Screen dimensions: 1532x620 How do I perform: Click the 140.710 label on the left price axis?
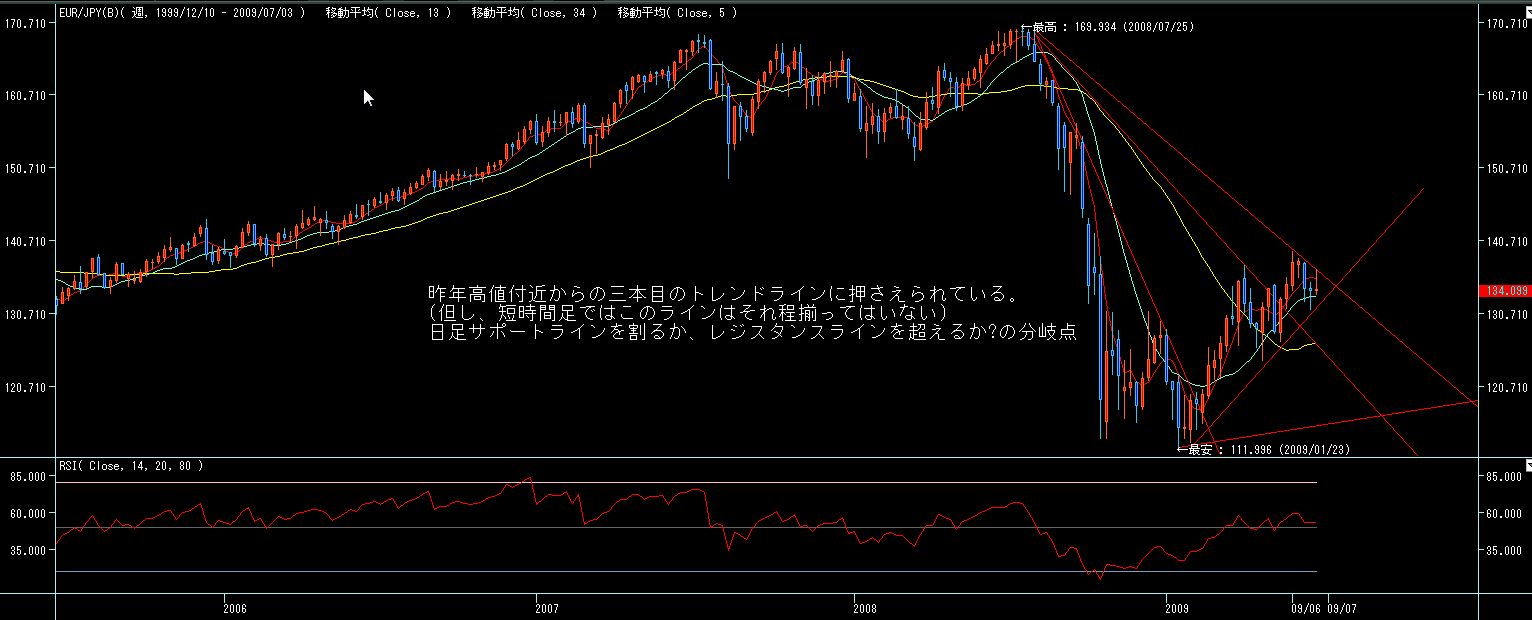coord(26,241)
